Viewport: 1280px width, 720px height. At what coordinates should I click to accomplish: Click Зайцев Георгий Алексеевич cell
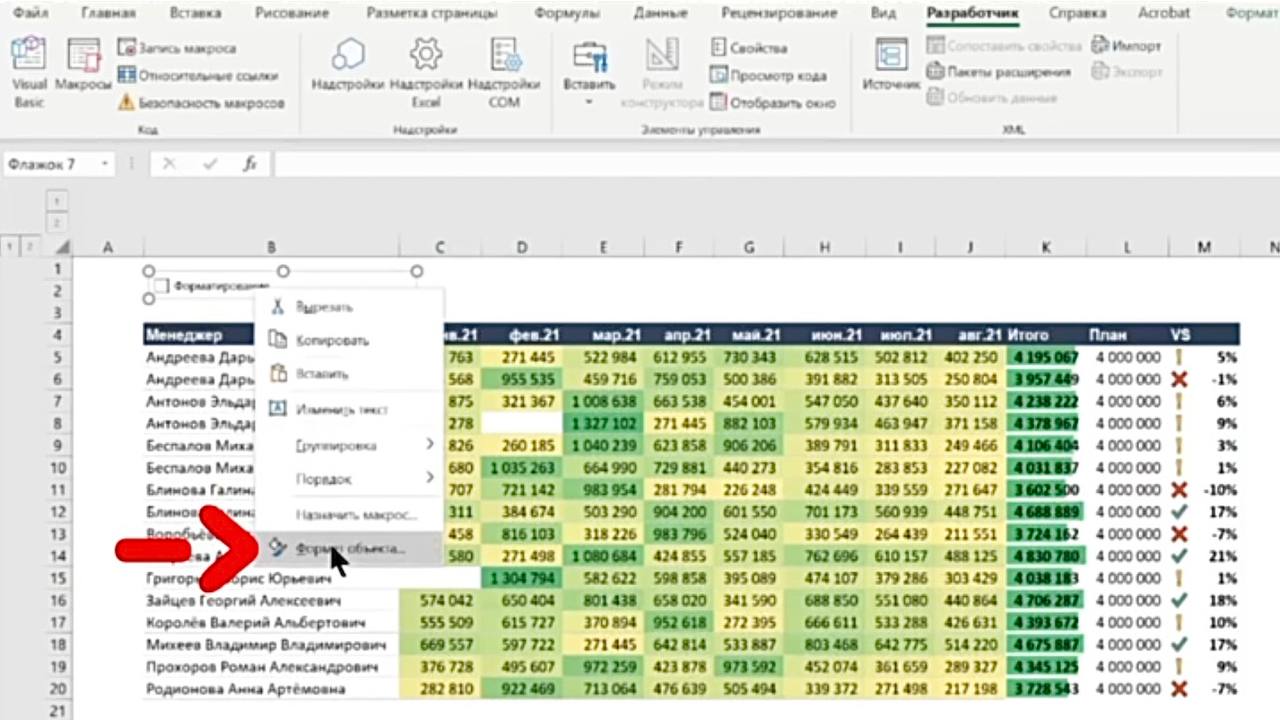pyautogui.click(x=271, y=600)
